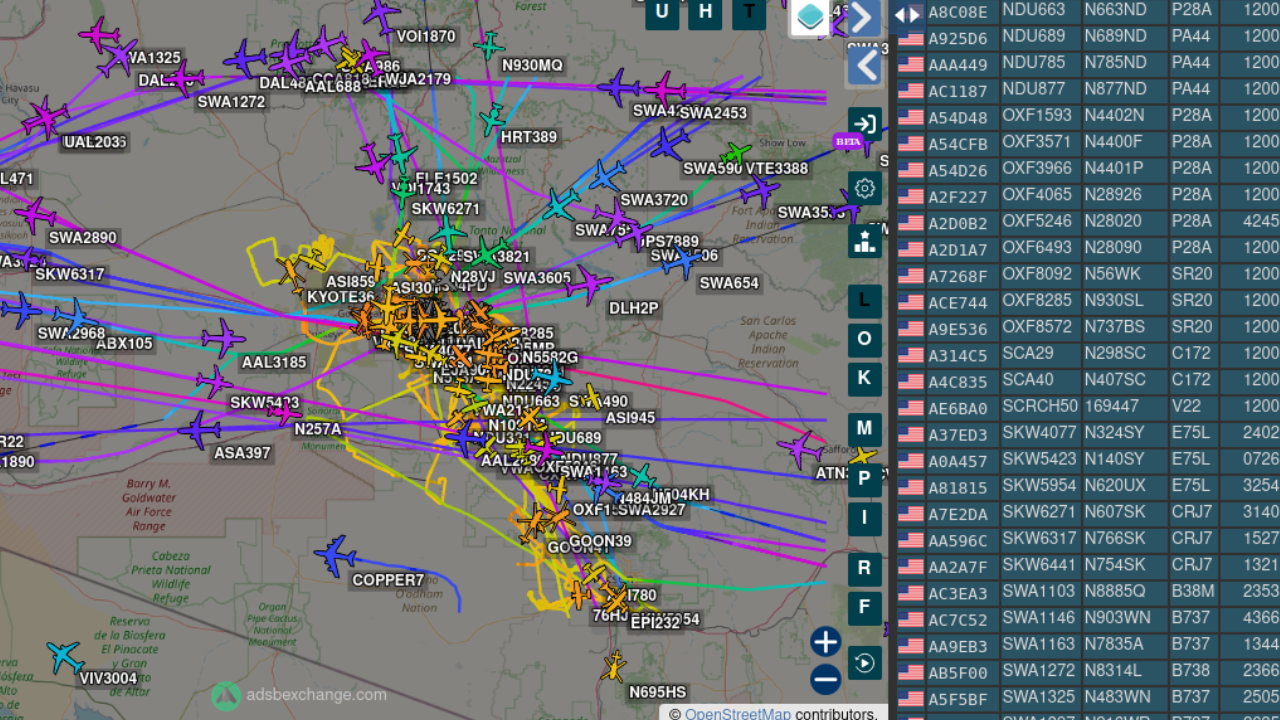This screenshot has width=1280, height=720.
Task: Toggle the O map button
Action: [x=865, y=340]
